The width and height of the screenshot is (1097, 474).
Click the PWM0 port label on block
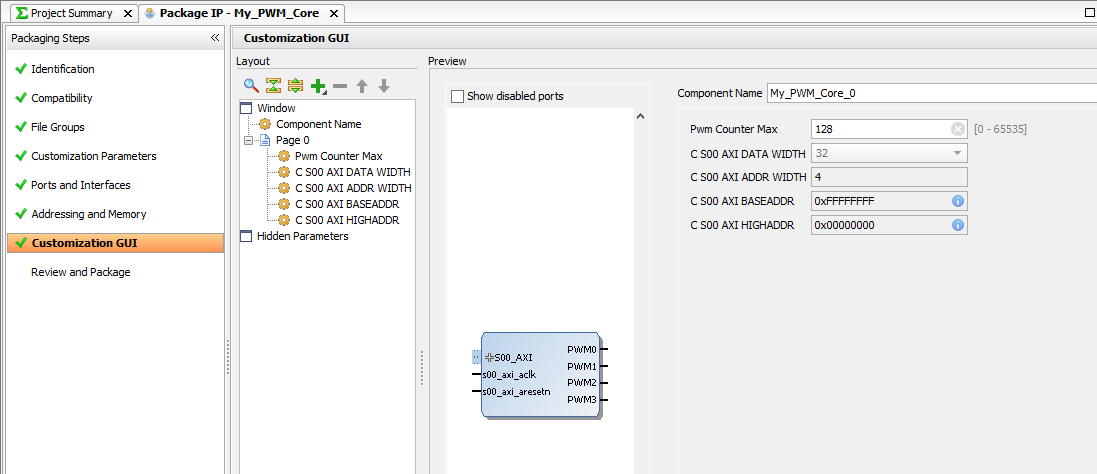tap(581, 349)
